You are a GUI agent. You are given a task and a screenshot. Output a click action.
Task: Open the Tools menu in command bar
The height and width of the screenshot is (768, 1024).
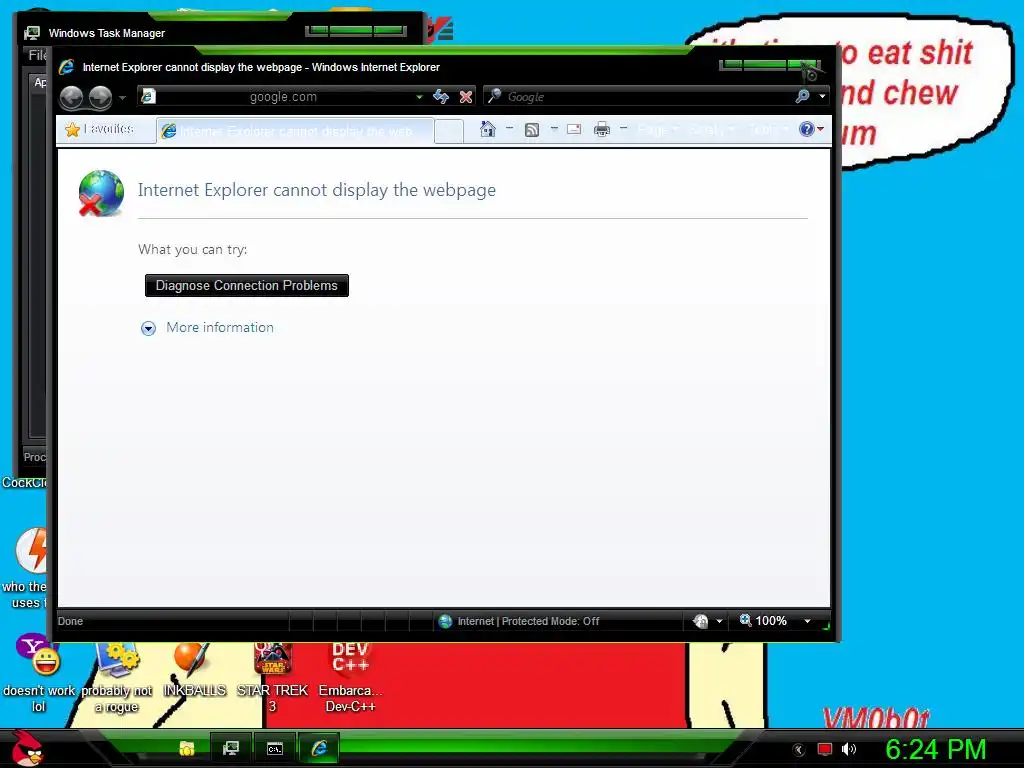coord(767,129)
